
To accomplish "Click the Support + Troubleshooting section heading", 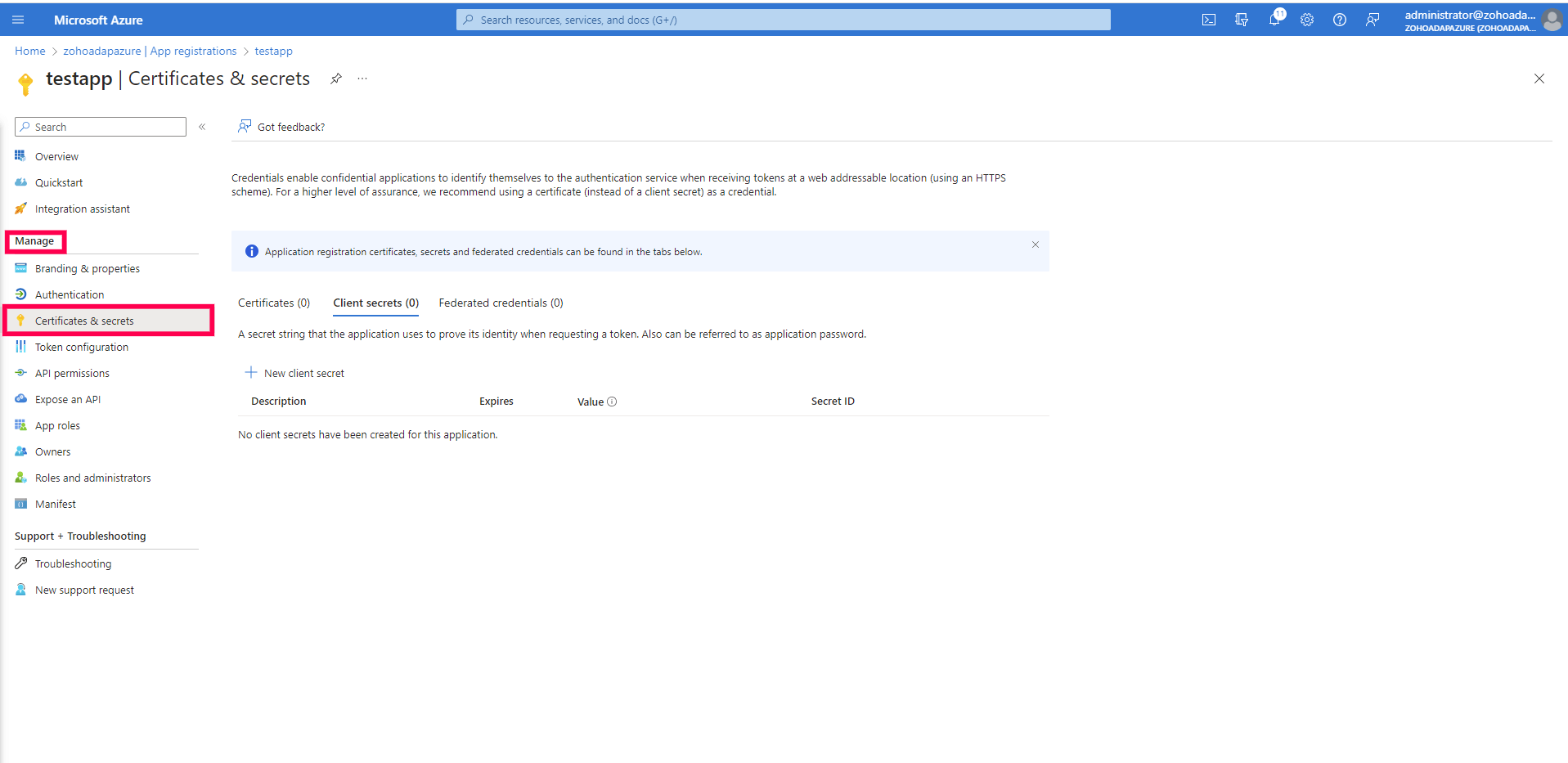I will [80, 536].
